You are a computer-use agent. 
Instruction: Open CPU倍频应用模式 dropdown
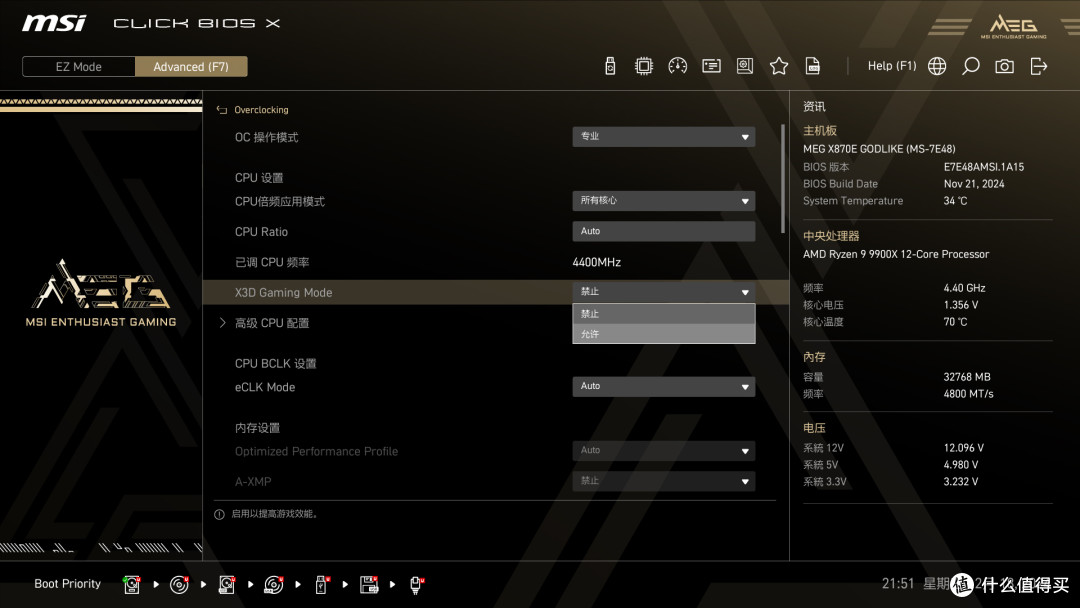point(663,200)
